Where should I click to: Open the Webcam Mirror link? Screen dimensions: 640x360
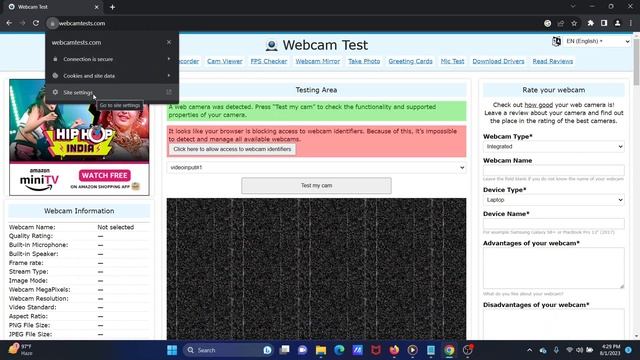tap(318, 61)
